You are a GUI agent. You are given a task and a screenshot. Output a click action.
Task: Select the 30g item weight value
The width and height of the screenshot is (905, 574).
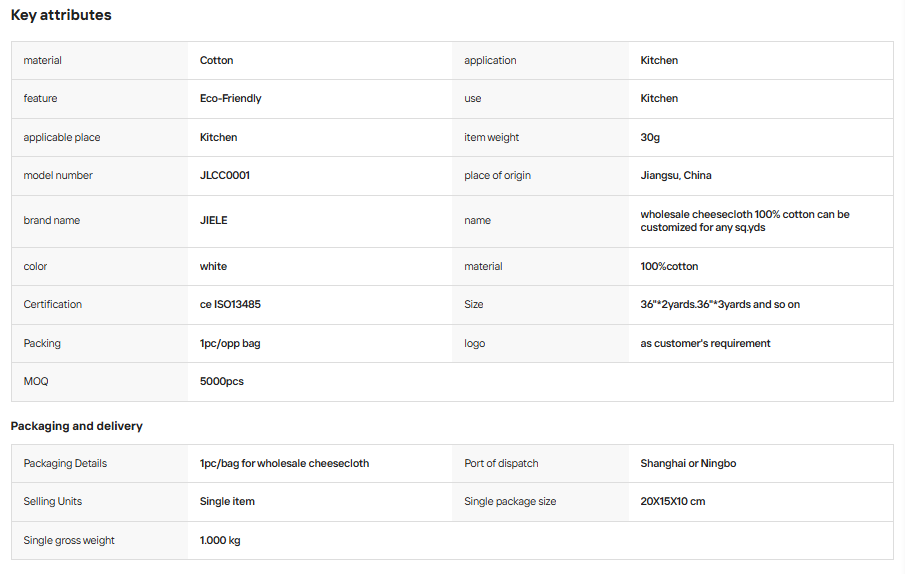tap(650, 137)
